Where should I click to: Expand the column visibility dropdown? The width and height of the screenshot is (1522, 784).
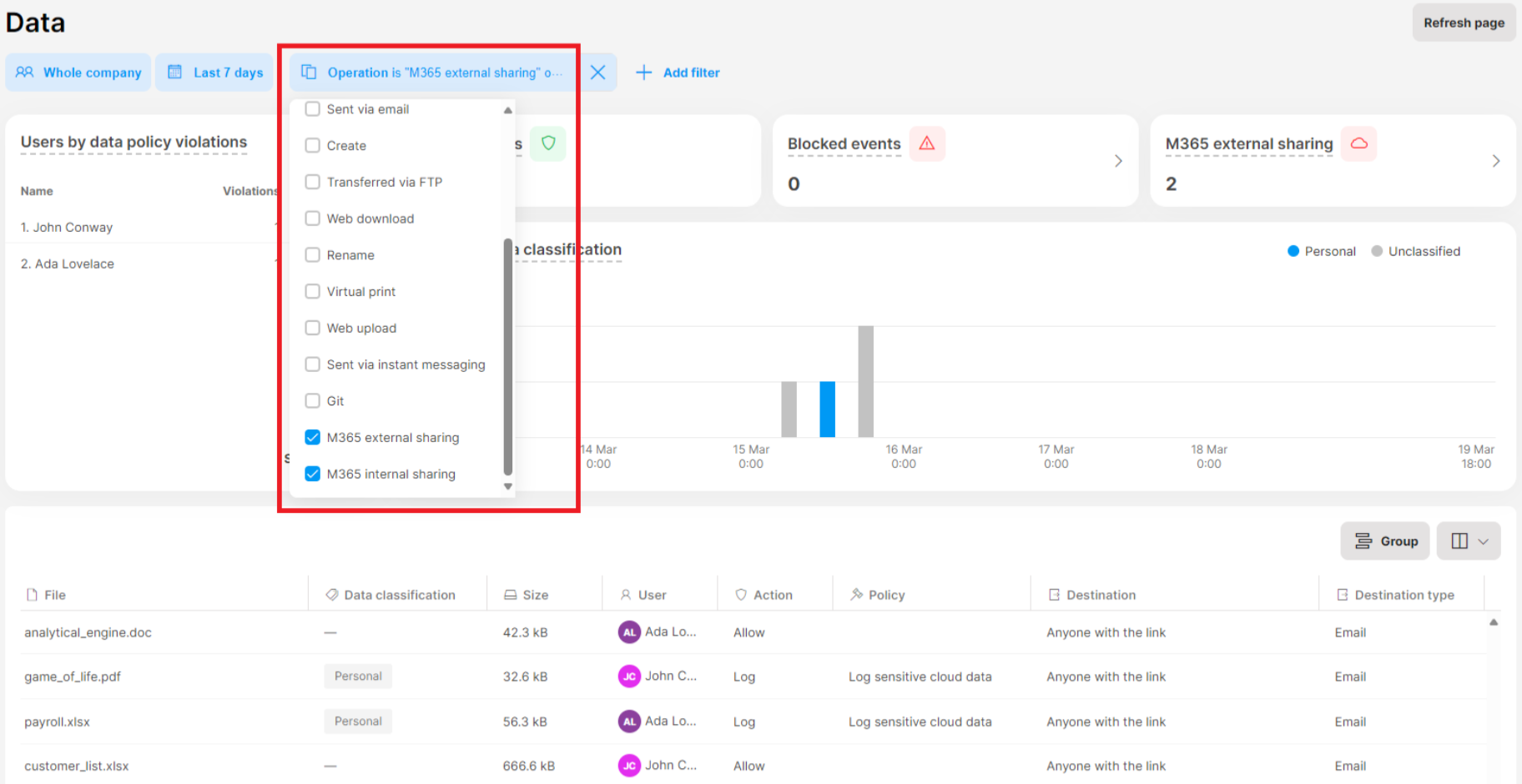[x=1468, y=540]
